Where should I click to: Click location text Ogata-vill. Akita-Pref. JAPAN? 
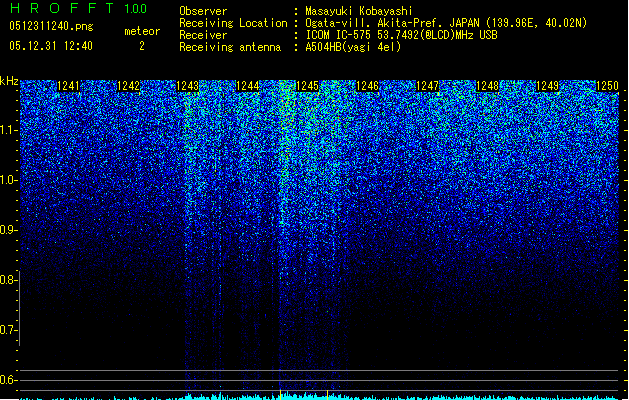(x=392, y=23)
